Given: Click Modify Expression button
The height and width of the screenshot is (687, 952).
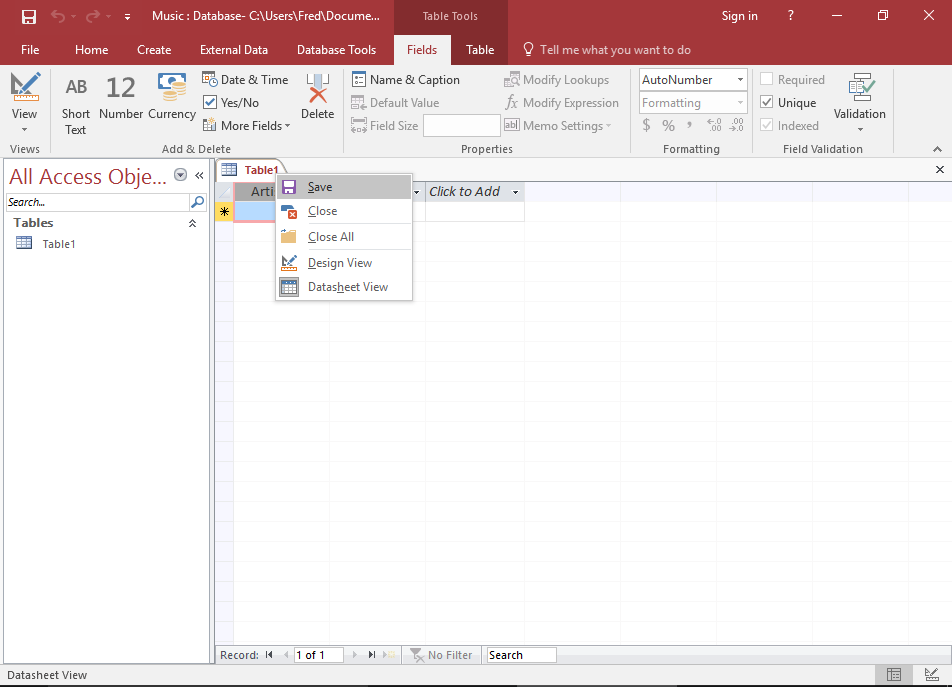Looking at the screenshot, I should [x=562, y=103].
